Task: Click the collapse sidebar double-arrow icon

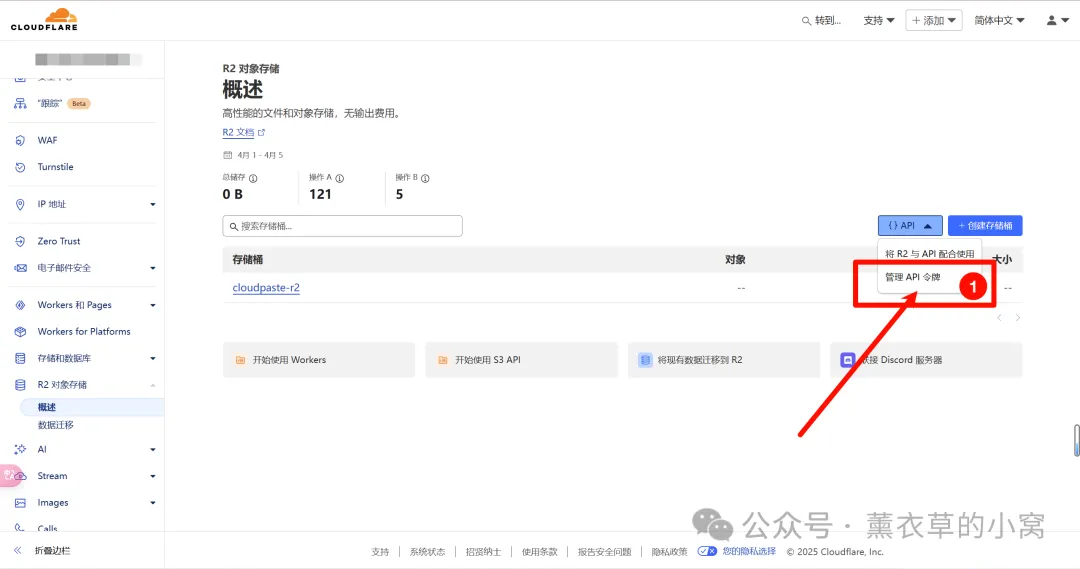Action: 18,550
